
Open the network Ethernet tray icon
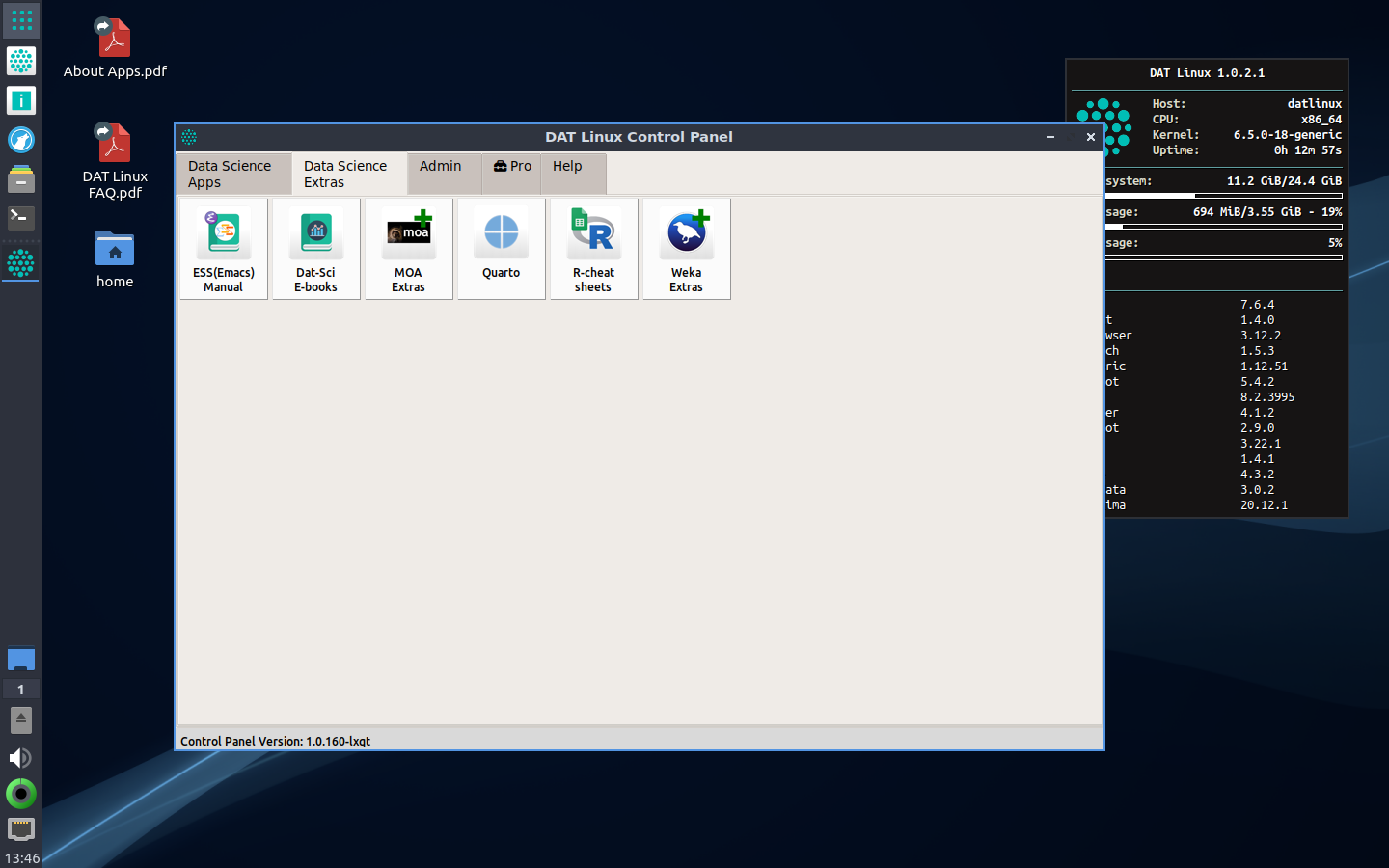tap(21, 828)
